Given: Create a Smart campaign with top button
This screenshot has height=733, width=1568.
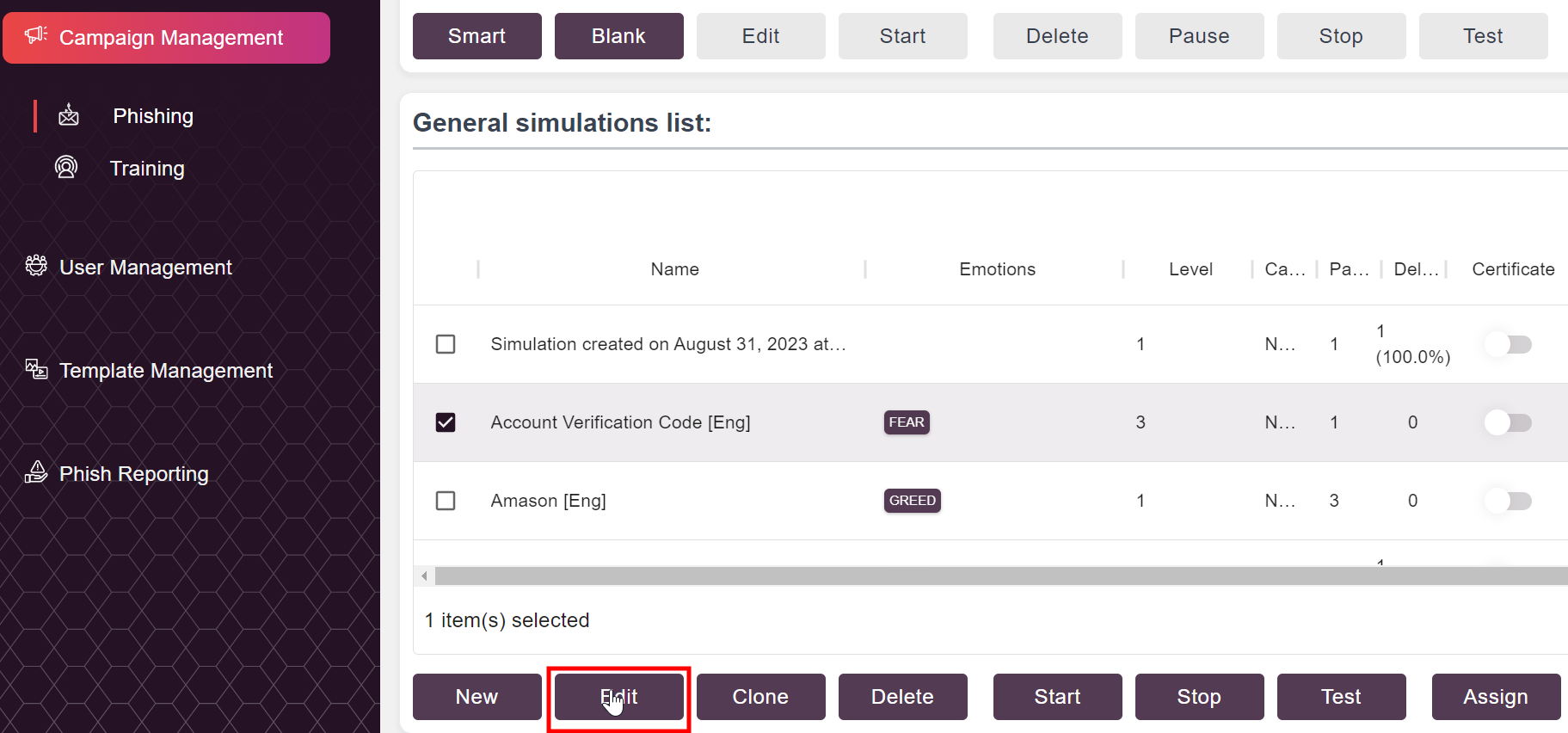Looking at the screenshot, I should 477,36.
